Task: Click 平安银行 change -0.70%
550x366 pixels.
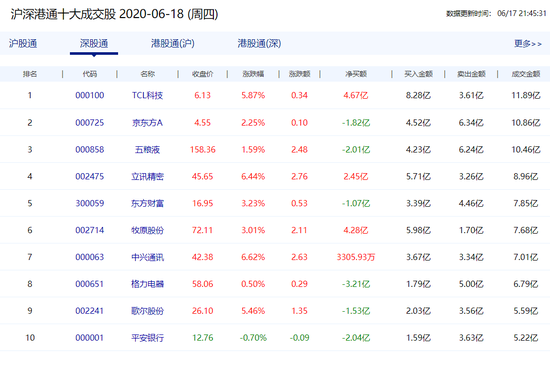Action: pos(253,338)
